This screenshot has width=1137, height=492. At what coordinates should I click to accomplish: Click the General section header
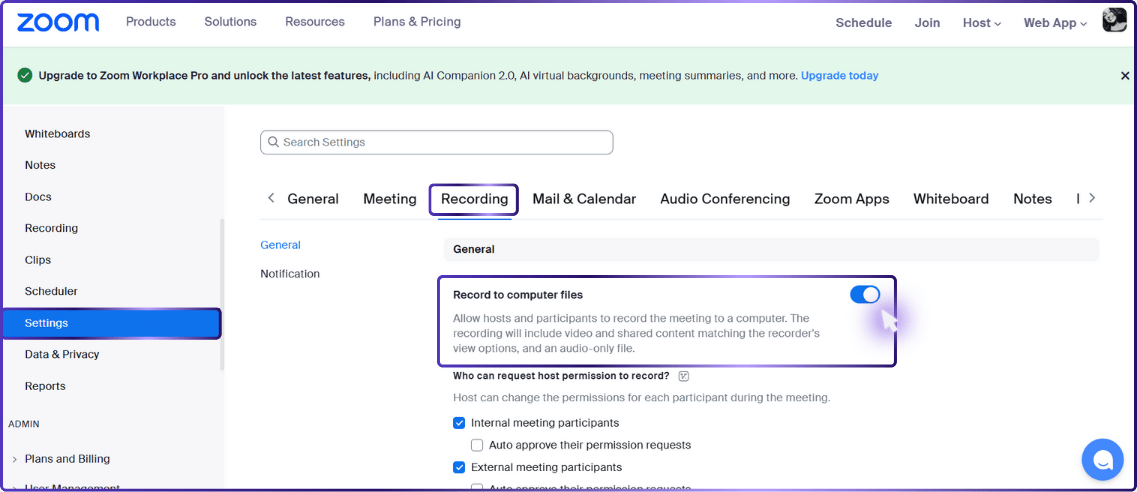772,249
